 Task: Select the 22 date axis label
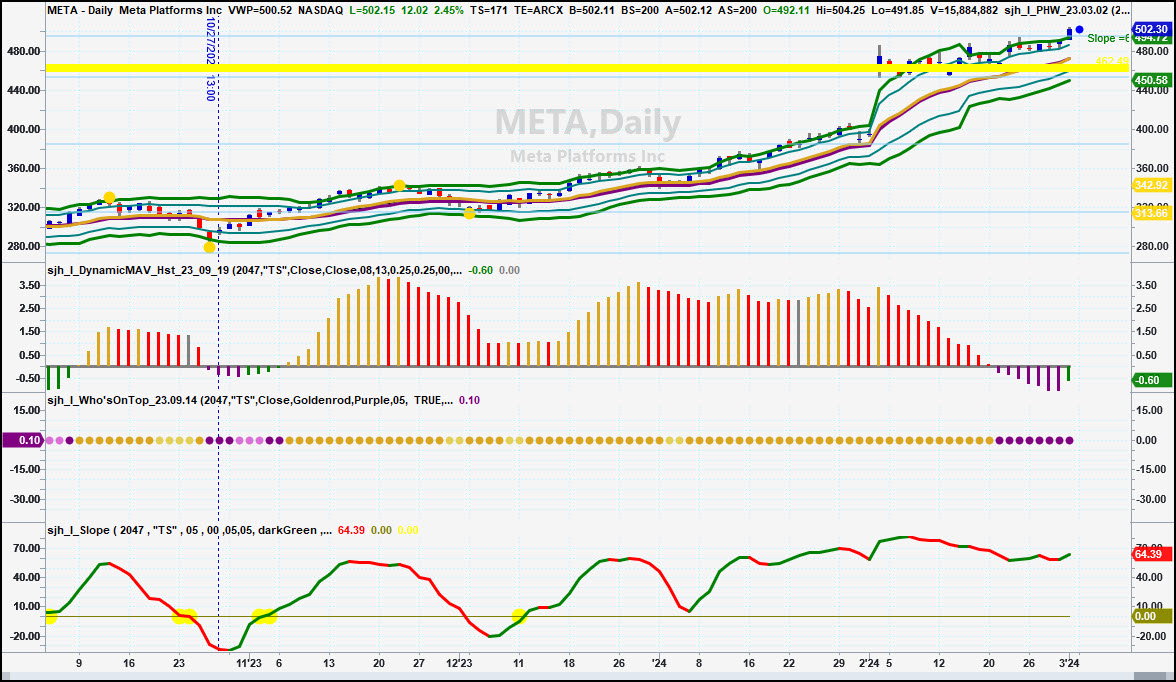(789, 663)
